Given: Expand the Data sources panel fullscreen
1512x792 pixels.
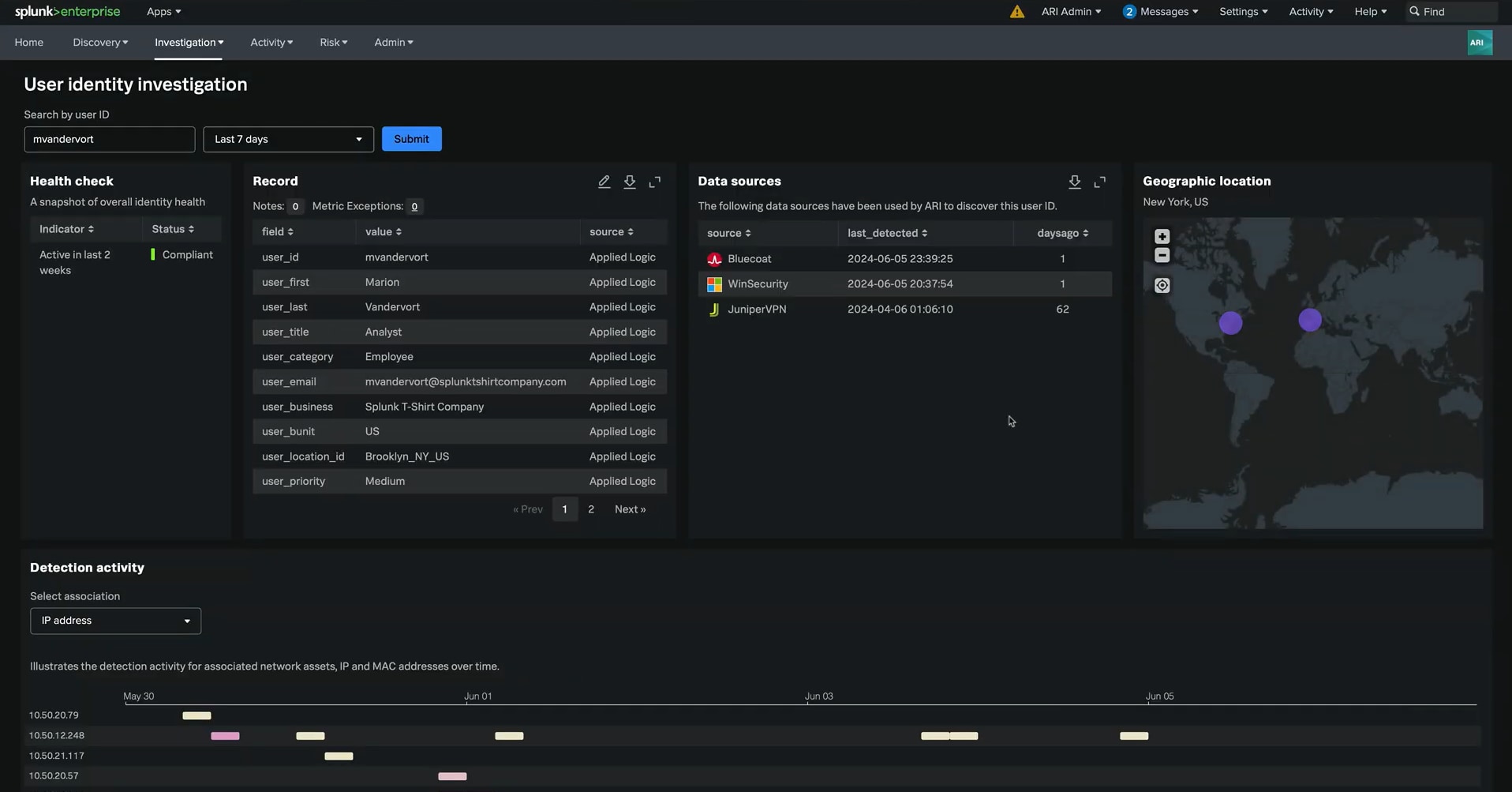Looking at the screenshot, I should pos(1100,182).
